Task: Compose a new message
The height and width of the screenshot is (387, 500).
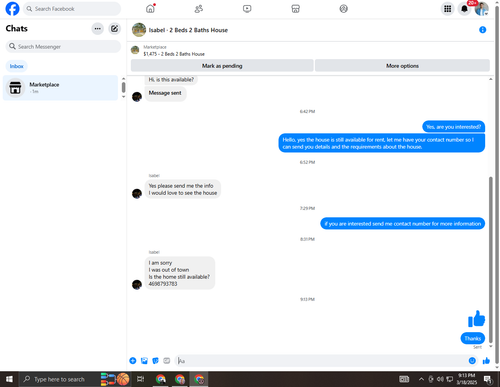Action: pyautogui.click(x=114, y=29)
